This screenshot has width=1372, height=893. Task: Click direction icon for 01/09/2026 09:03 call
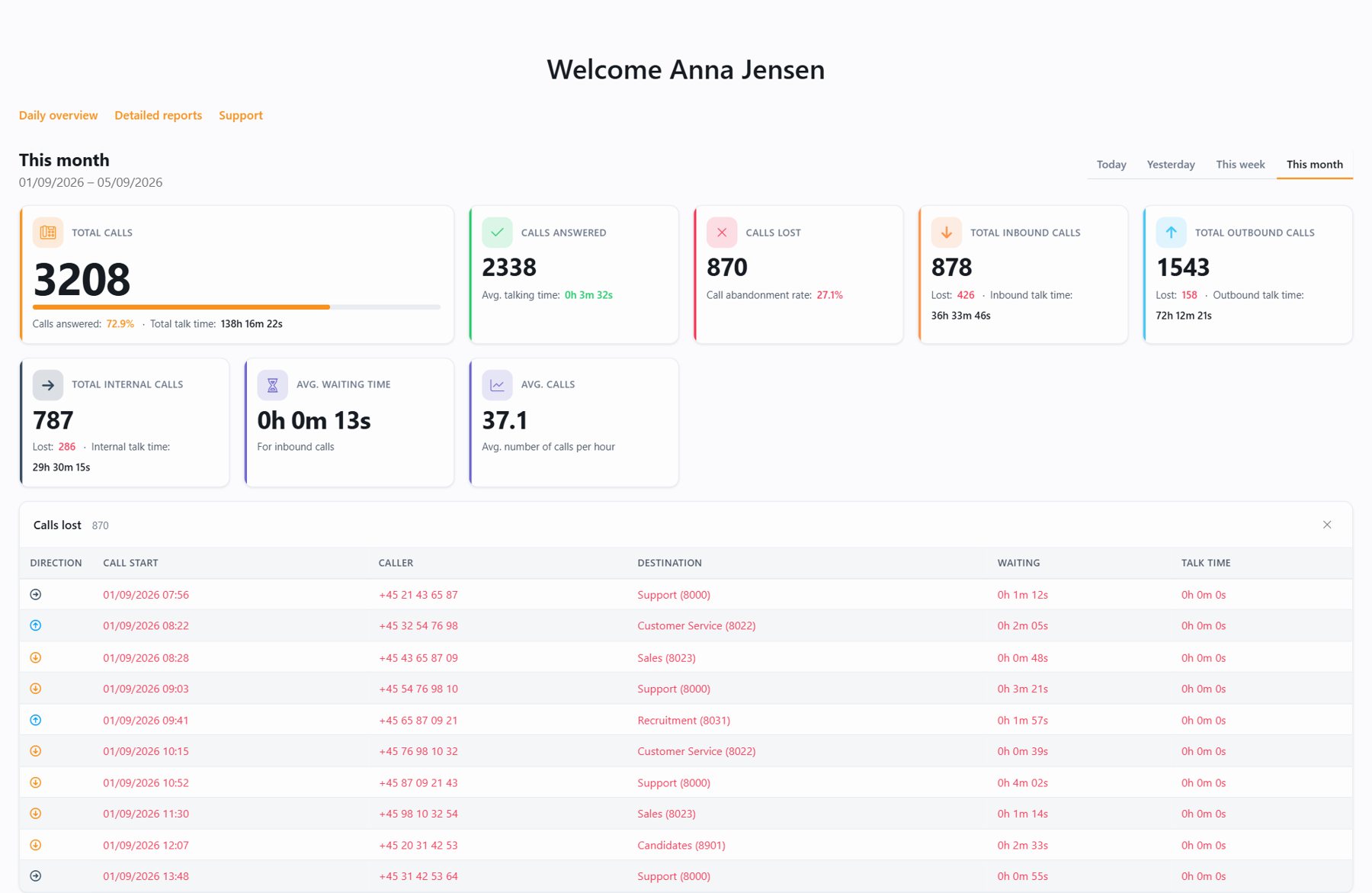click(36, 689)
